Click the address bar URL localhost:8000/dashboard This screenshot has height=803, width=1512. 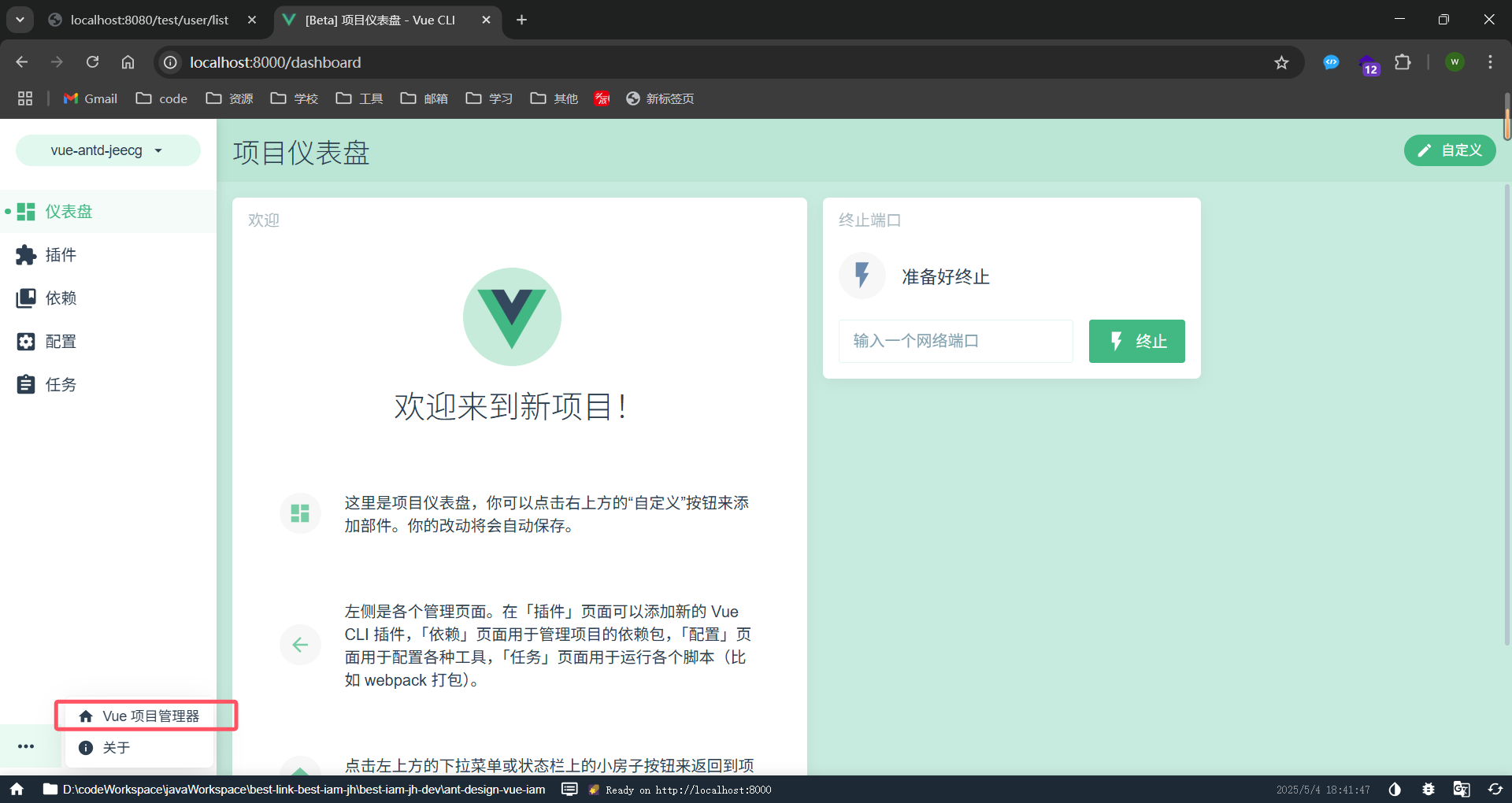[x=276, y=62]
